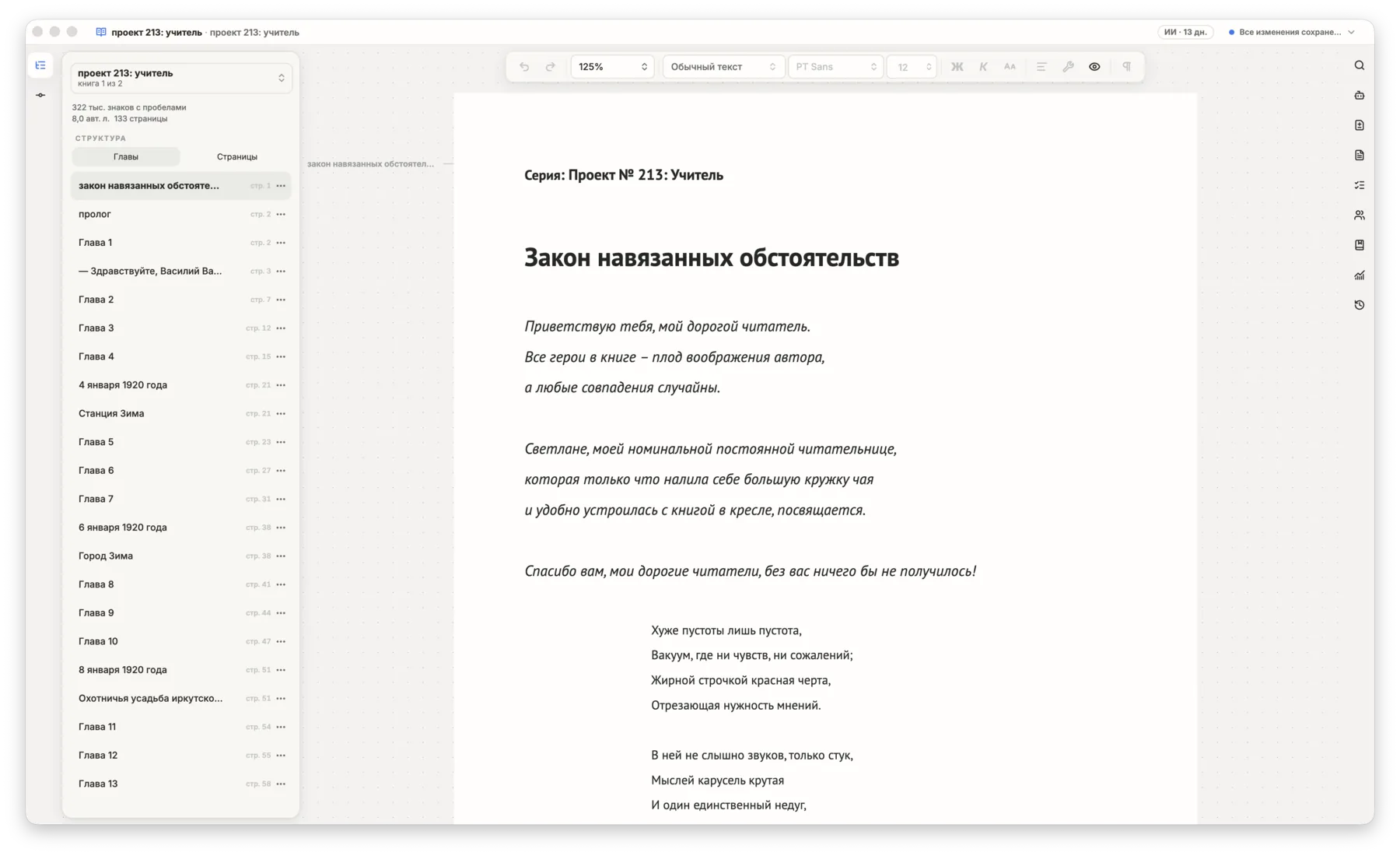1400x856 pixels.
Task: Switch to the Страницы tab
Action: tap(236, 156)
